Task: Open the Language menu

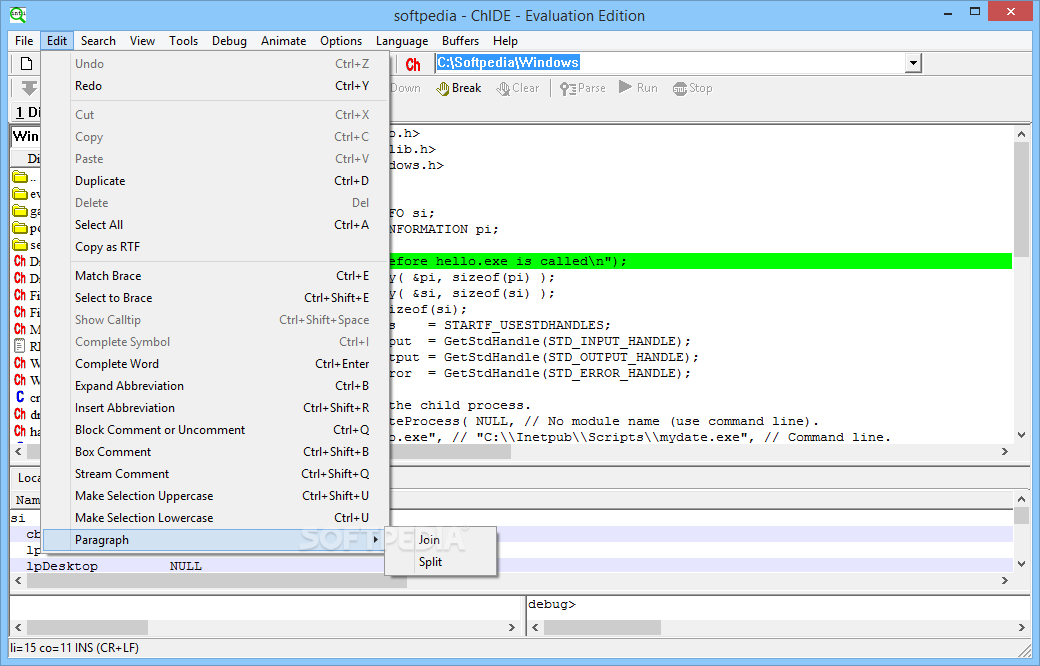Action: [x=402, y=41]
